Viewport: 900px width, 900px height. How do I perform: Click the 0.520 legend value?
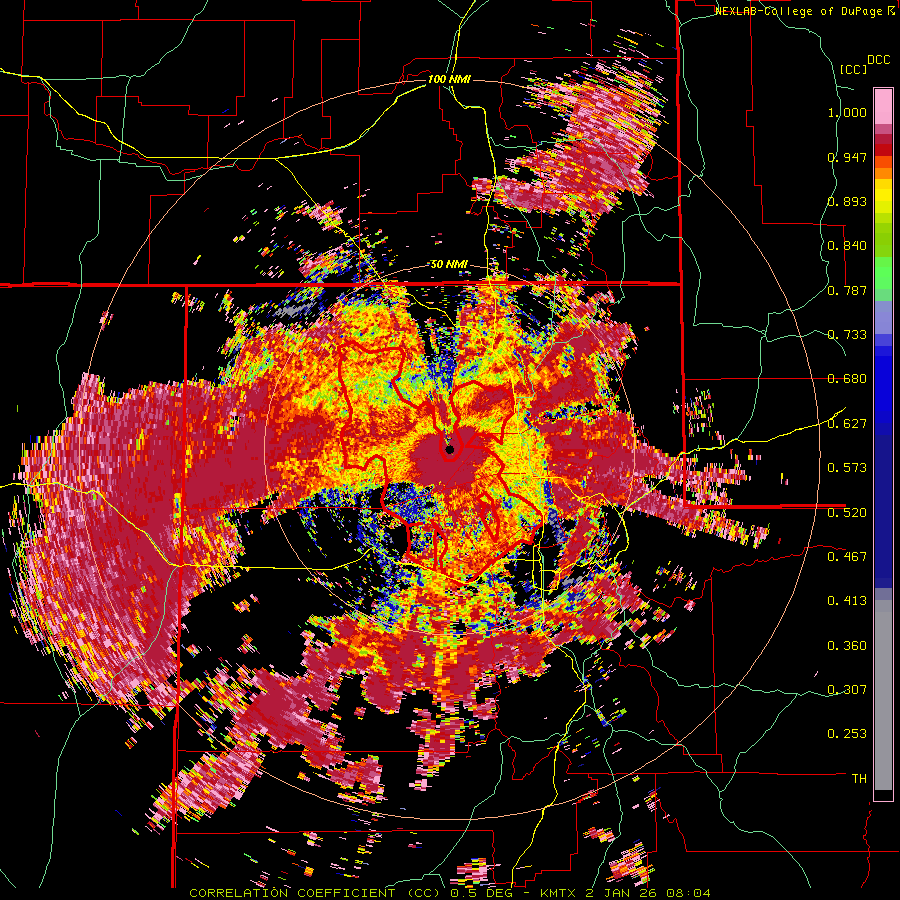[847, 512]
